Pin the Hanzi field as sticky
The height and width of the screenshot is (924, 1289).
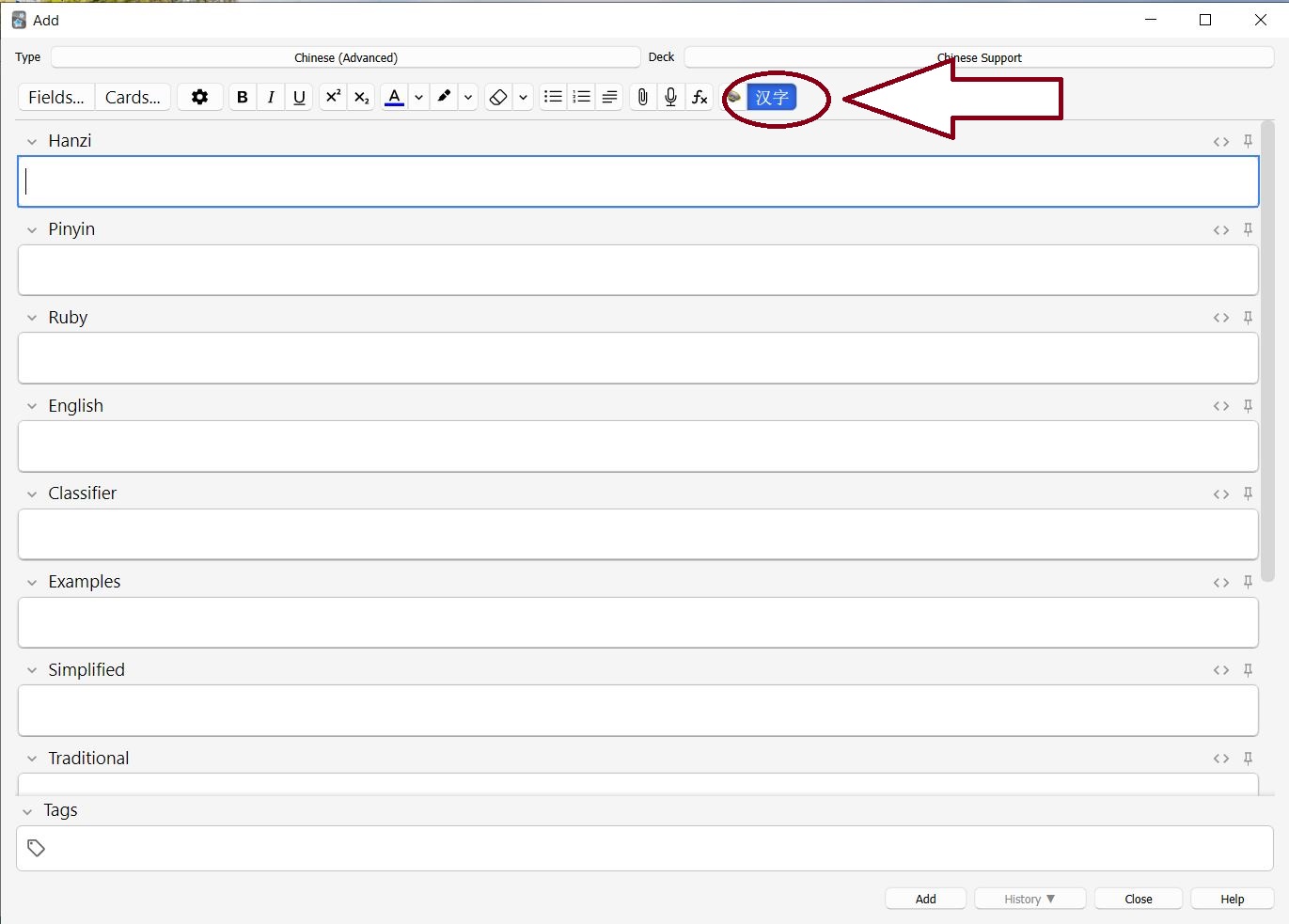[1248, 141]
